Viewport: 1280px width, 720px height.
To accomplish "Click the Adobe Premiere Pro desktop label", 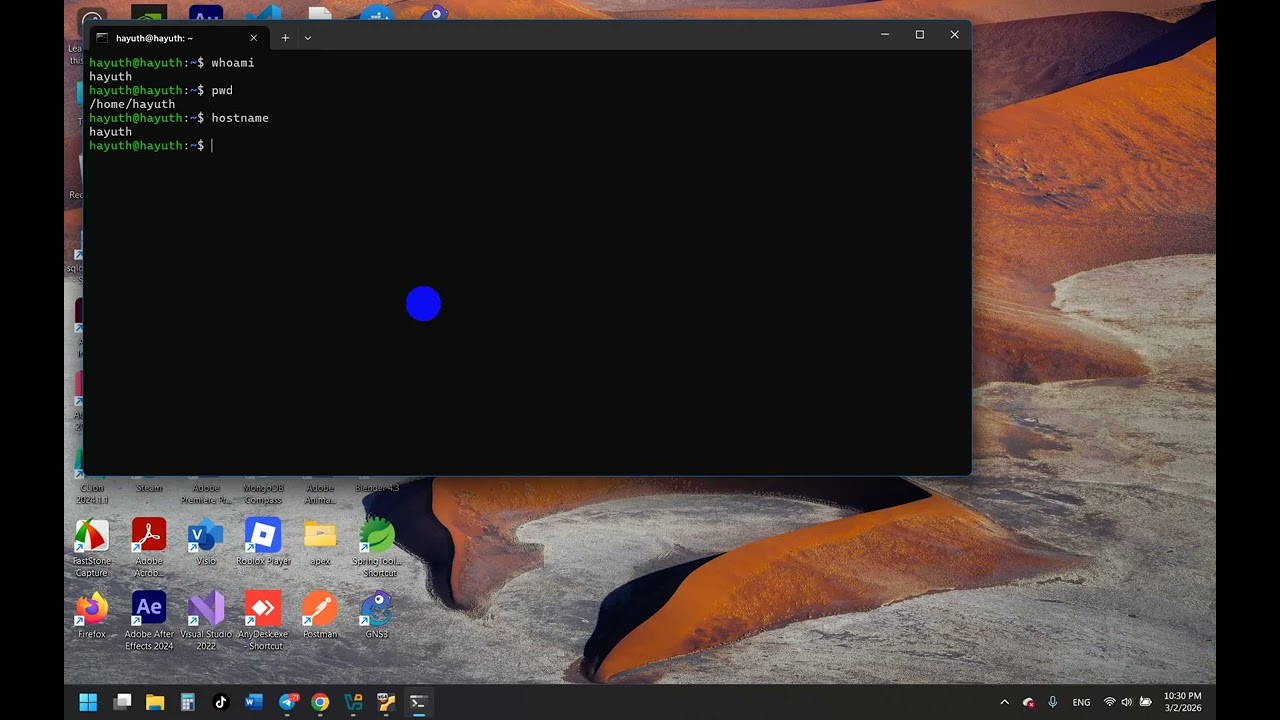I will (206, 494).
